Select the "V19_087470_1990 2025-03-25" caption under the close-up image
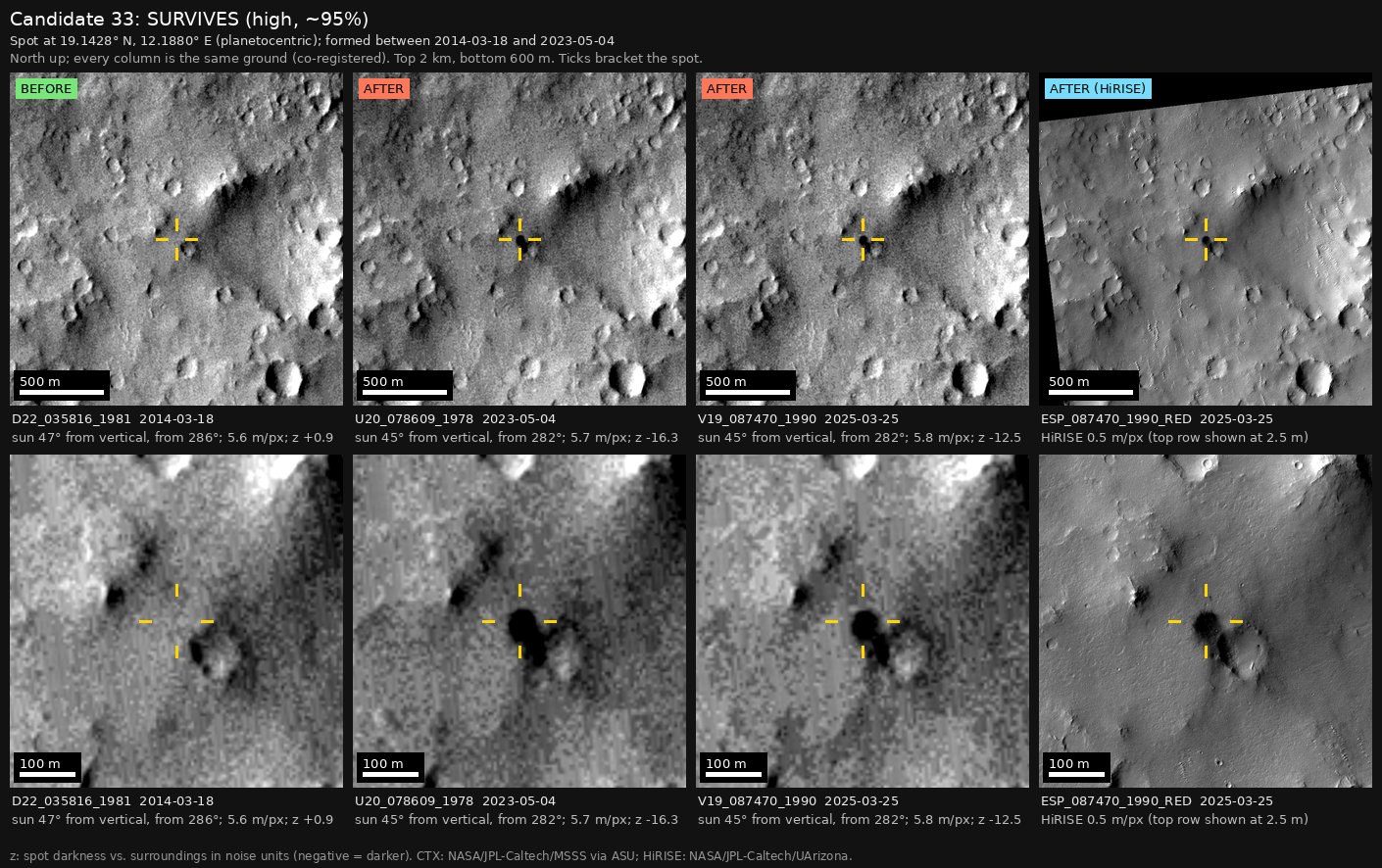The height and width of the screenshot is (868, 1382). click(798, 801)
